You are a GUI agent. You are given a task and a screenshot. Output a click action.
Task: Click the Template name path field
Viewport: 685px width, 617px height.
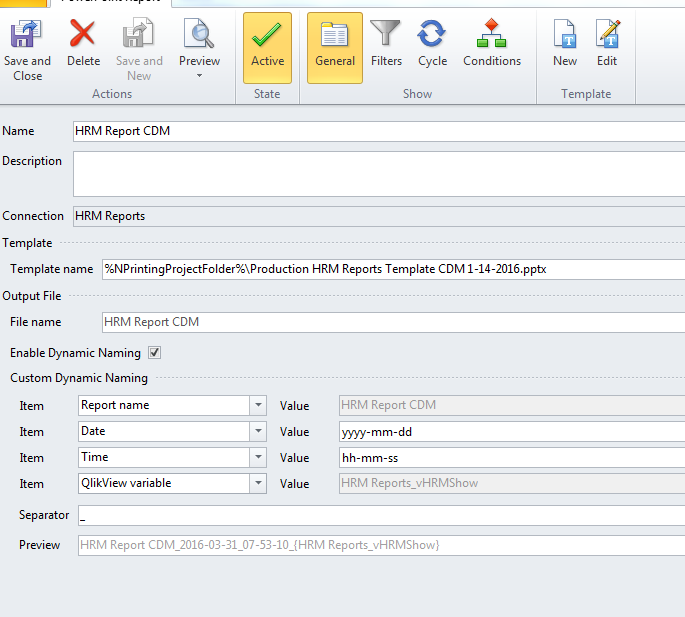click(393, 269)
